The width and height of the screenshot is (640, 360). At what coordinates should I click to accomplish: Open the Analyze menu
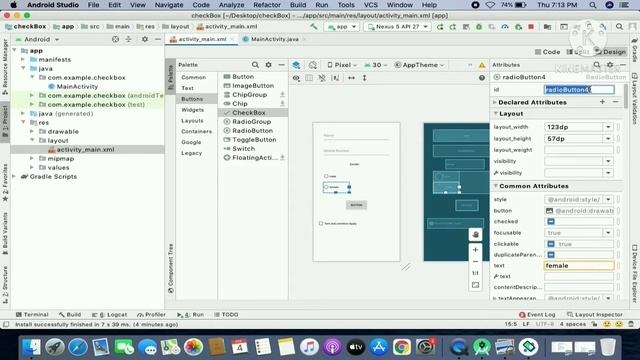[x=231, y=5]
